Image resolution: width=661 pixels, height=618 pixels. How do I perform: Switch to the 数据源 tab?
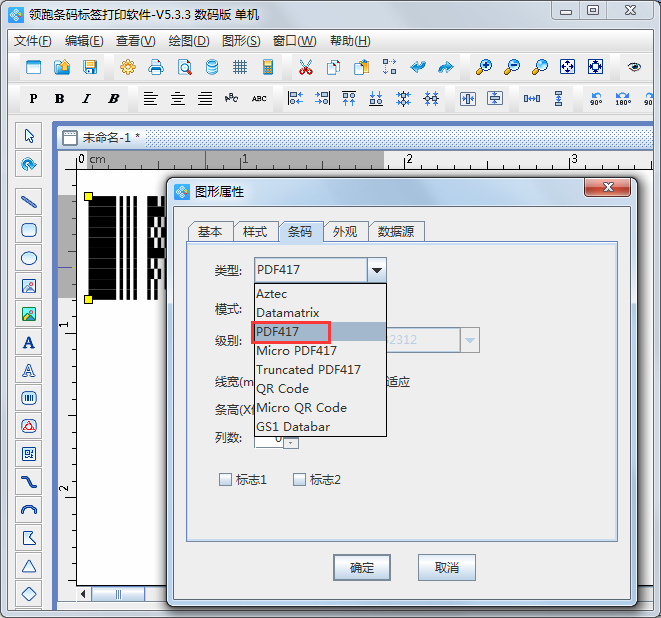[x=396, y=231]
